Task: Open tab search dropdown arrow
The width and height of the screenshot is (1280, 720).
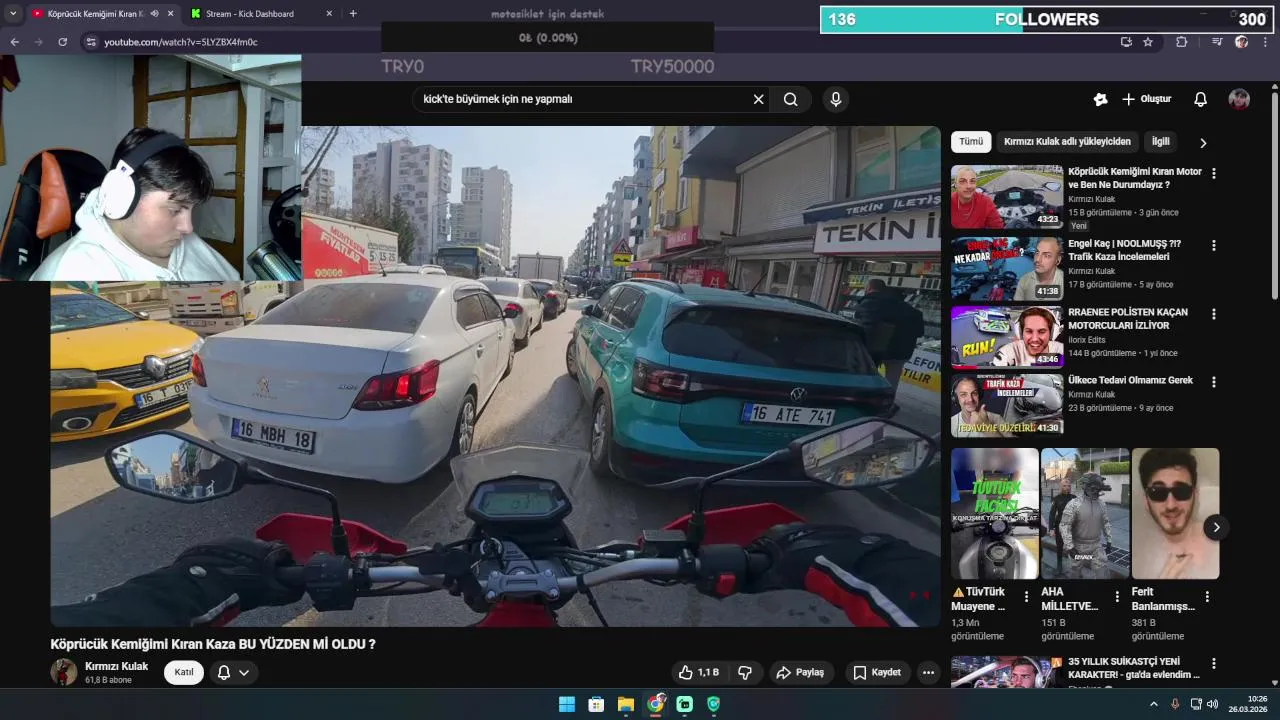Action: [13, 14]
